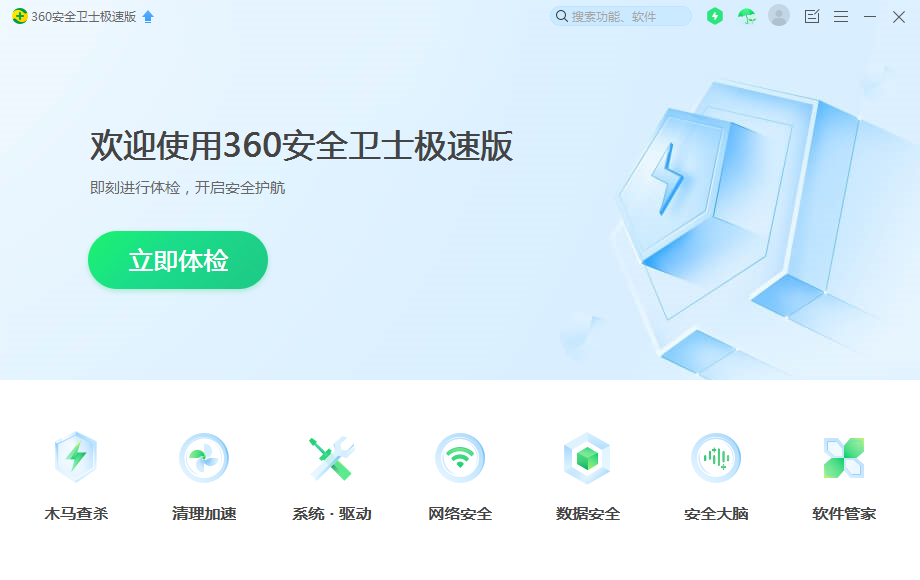Click the blue upgrade arrow beside title
Viewport: 920px width, 580px height.
pyautogui.click(x=148, y=16)
